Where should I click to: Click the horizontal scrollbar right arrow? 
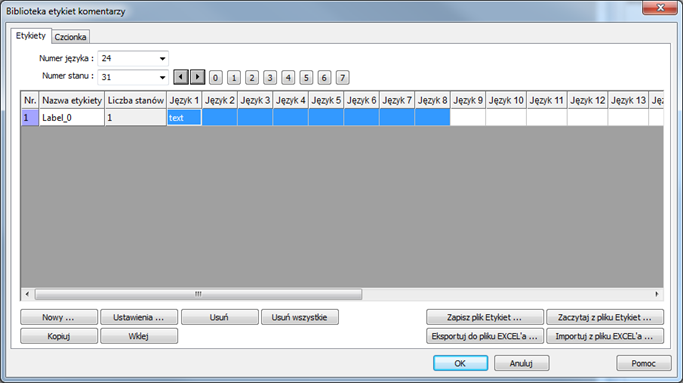coord(657,294)
